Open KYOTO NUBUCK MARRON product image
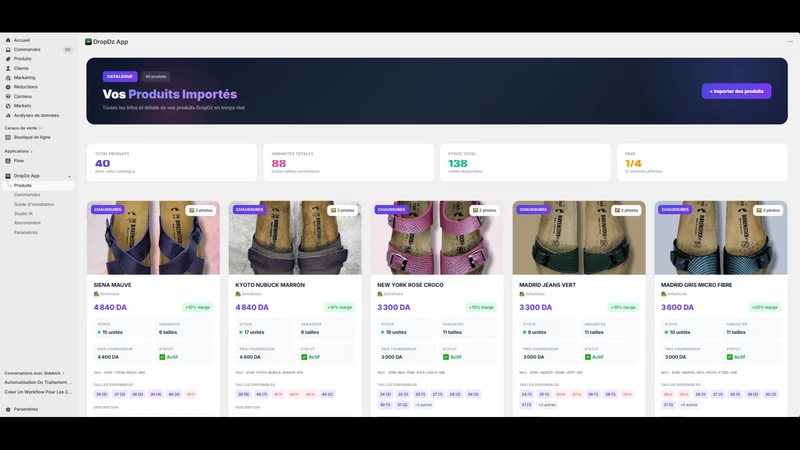The width and height of the screenshot is (800, 450). pos(295,238)
